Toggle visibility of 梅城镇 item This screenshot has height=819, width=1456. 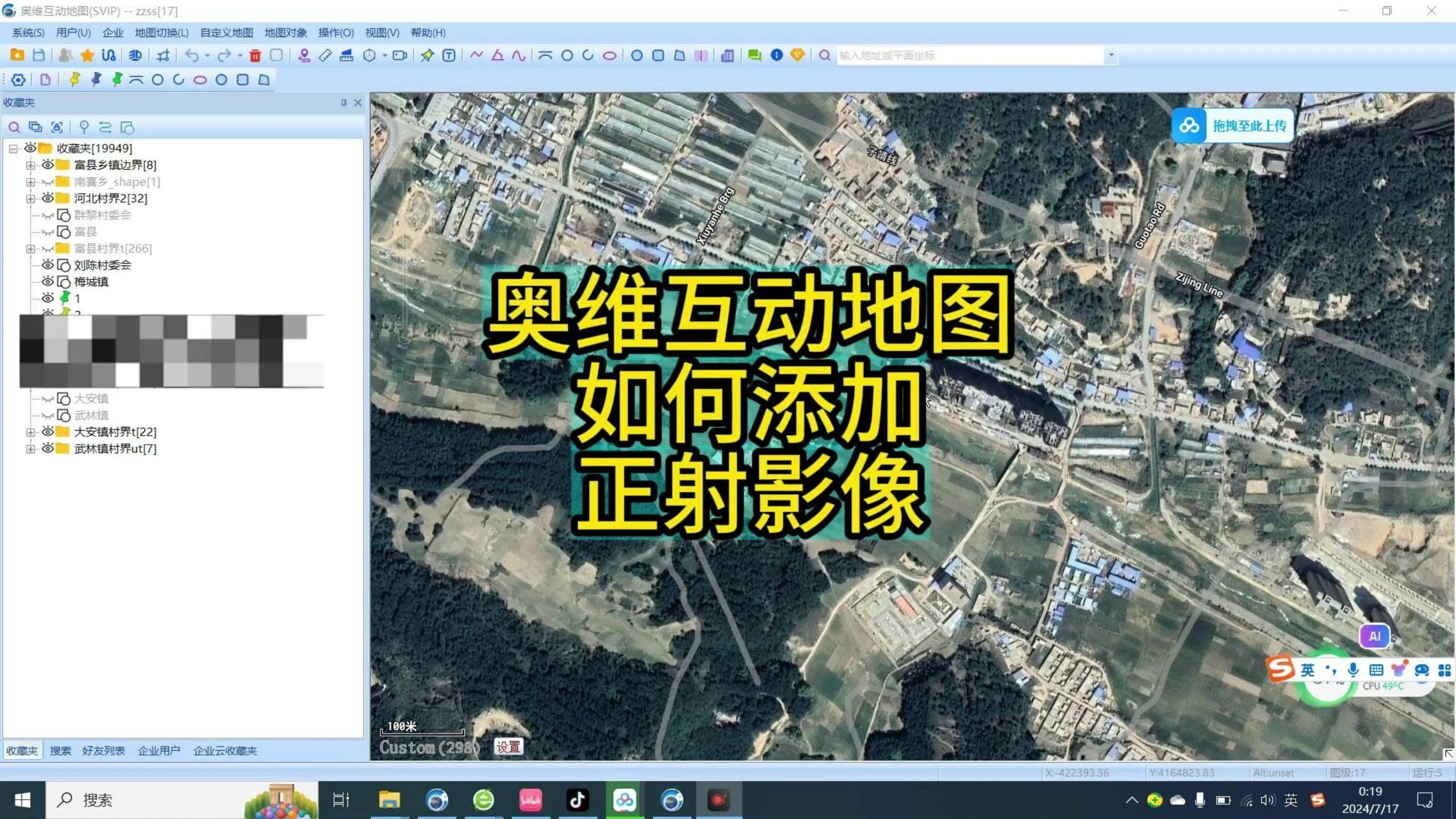pos(48,282)
